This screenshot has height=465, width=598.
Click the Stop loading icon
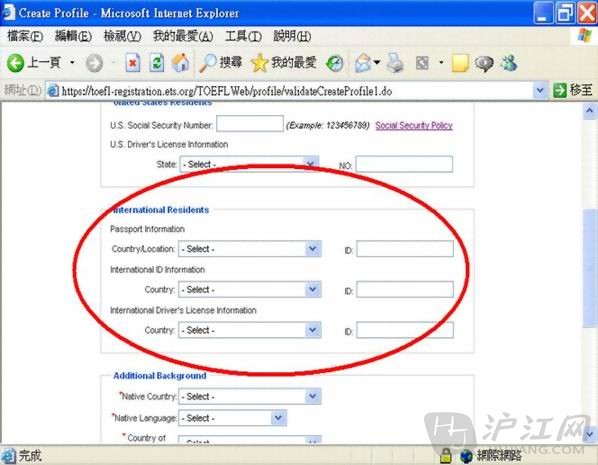point(133,63)
